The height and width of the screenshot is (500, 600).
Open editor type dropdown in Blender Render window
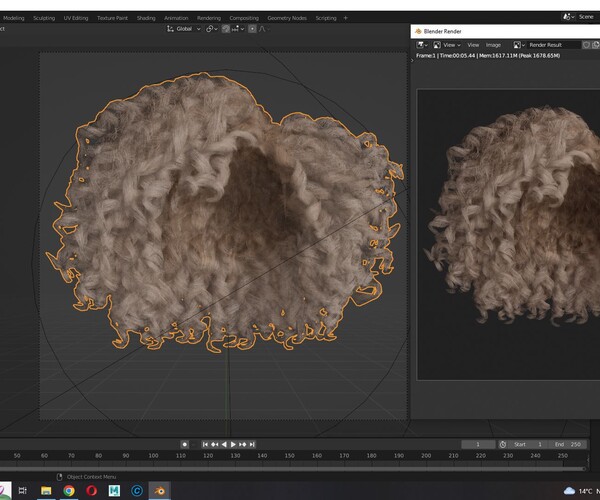point(422,45)
